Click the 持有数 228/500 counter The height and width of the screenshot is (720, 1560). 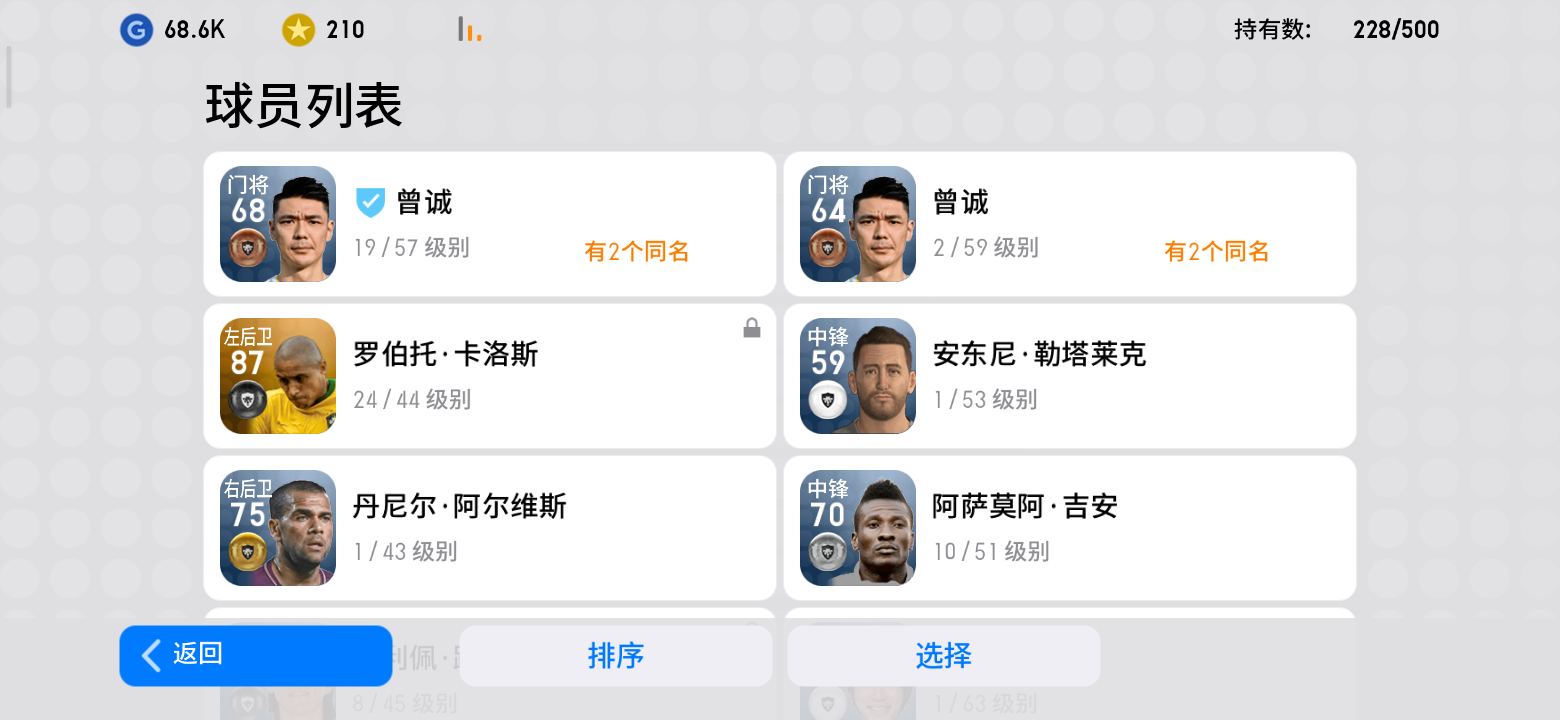(1337, 30)
